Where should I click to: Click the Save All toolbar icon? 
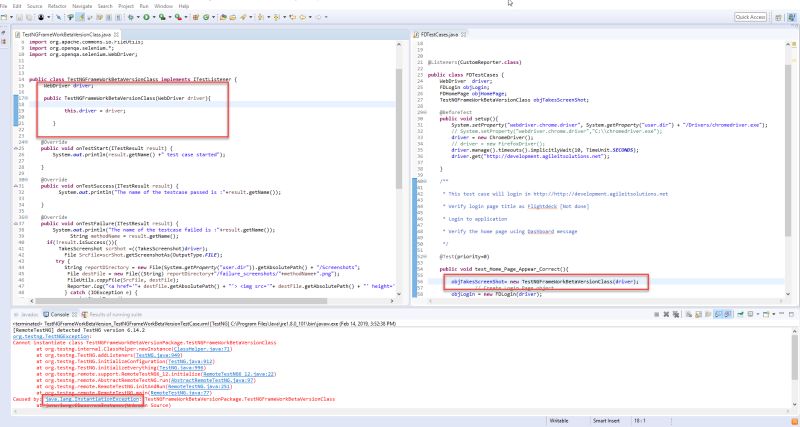29,17
